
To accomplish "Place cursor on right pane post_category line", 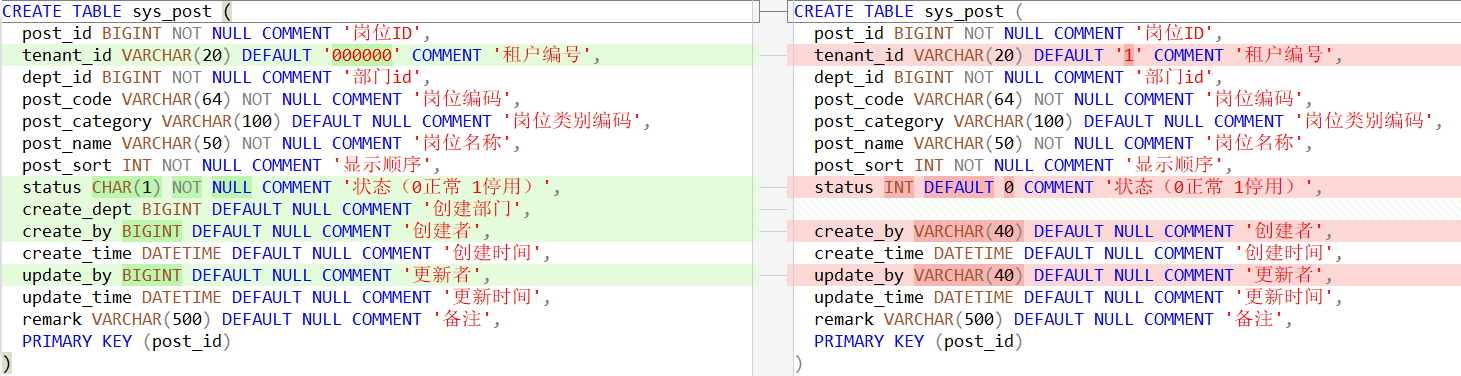I will tap(1128, 121).
